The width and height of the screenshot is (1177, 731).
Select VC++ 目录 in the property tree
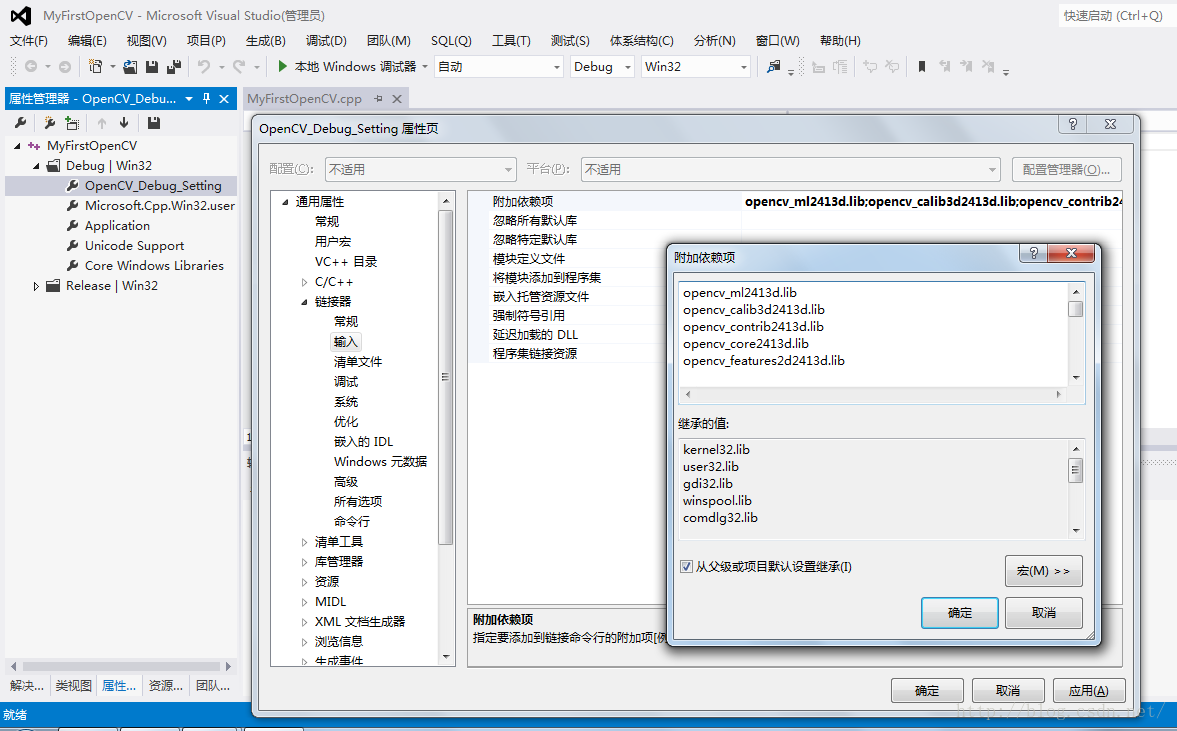[x=345, y=262]
